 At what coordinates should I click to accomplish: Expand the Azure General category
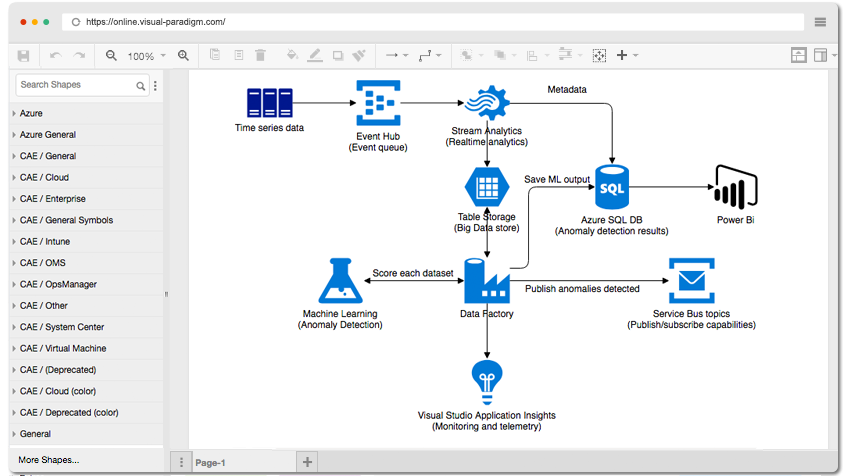click(x=87, y=135)
